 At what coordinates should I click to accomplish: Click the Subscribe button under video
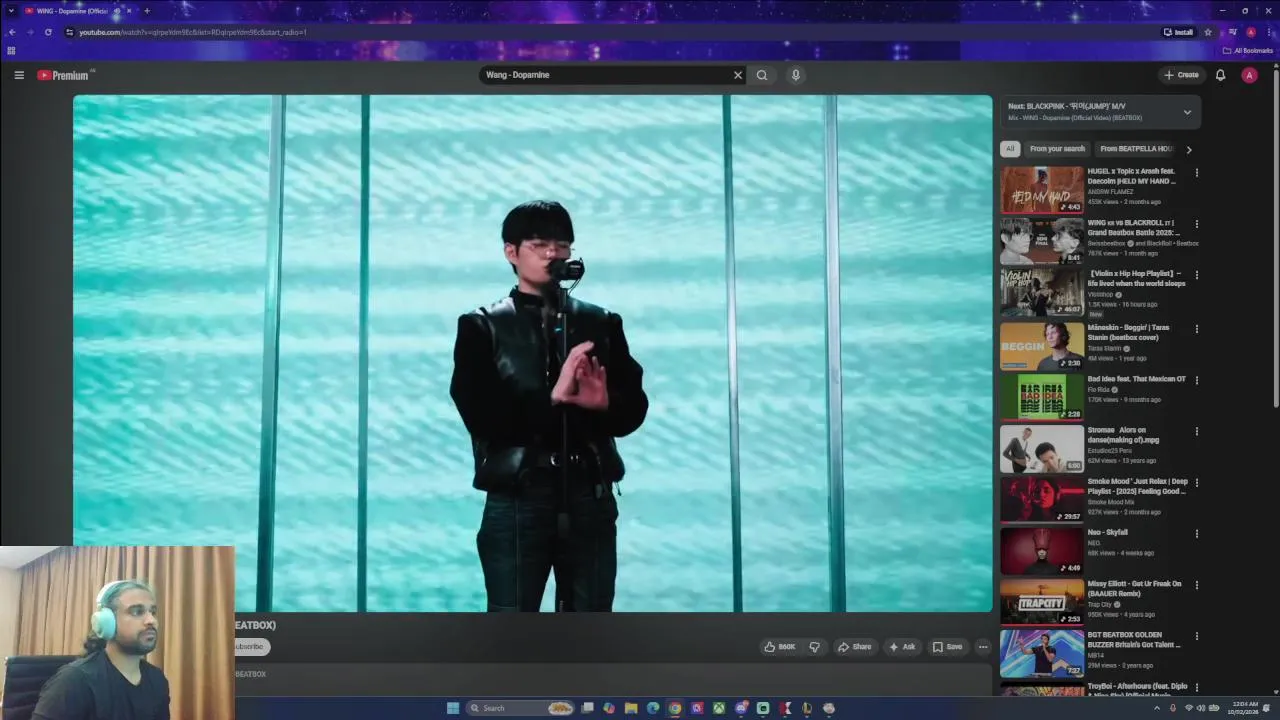click(250, 647)
